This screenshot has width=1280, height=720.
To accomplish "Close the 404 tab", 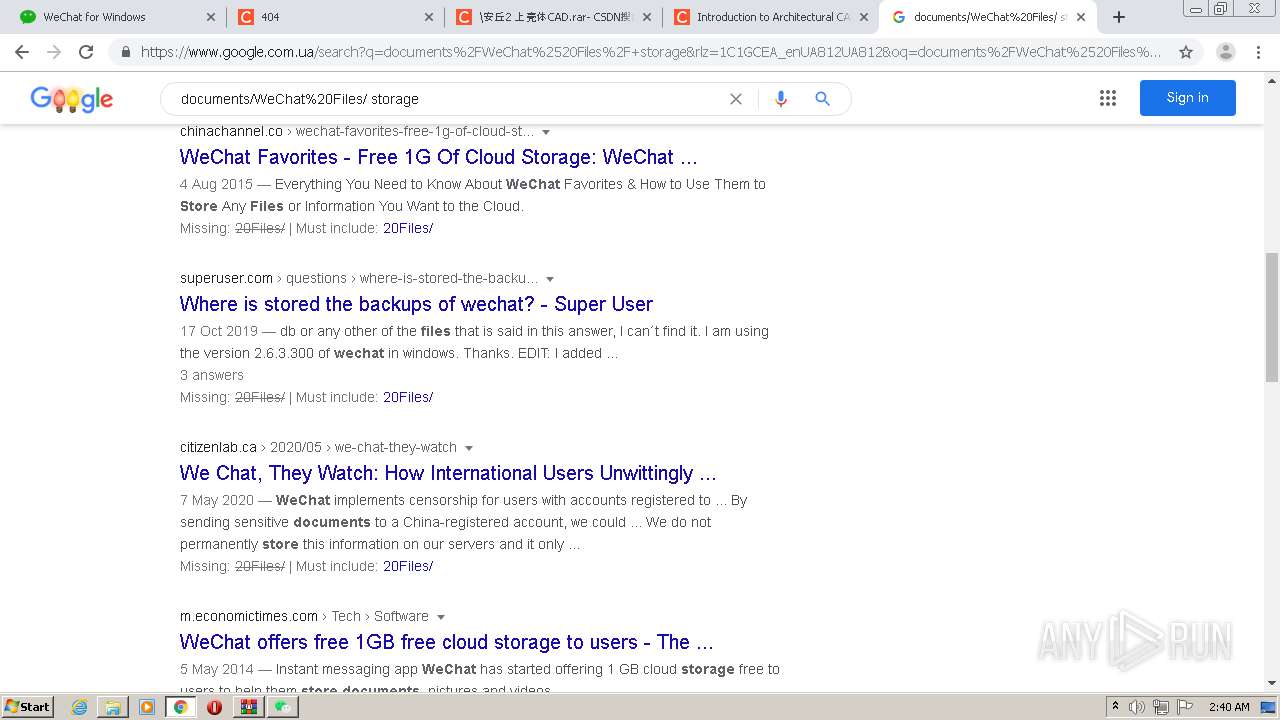I will tap(429, 17).
